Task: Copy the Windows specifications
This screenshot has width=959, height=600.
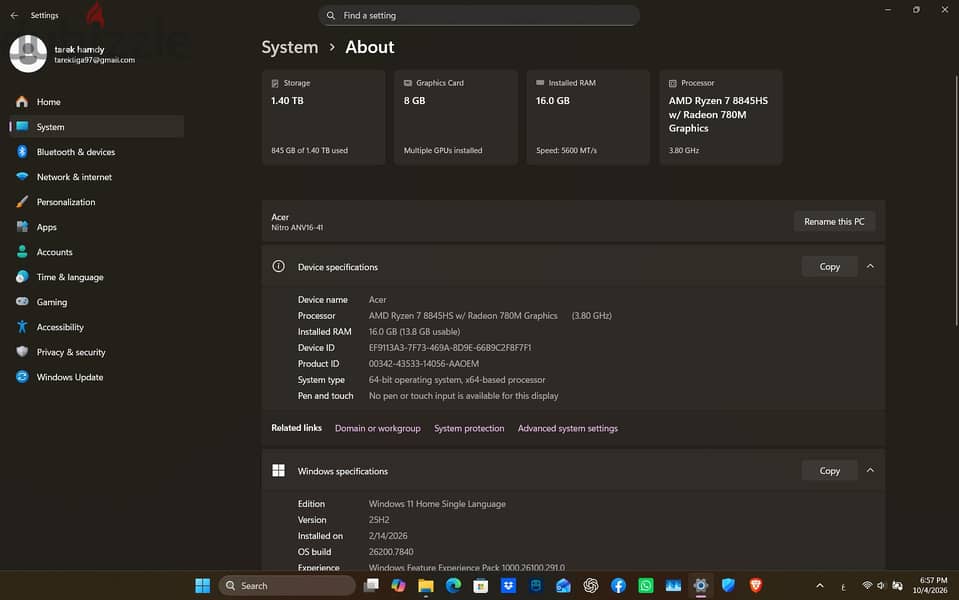Action: [x=829, y=471]
